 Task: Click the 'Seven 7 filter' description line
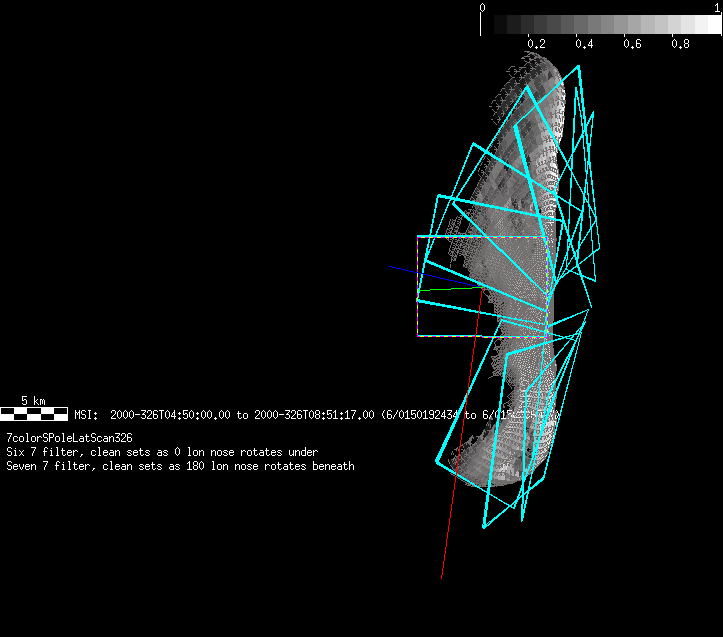180,466
